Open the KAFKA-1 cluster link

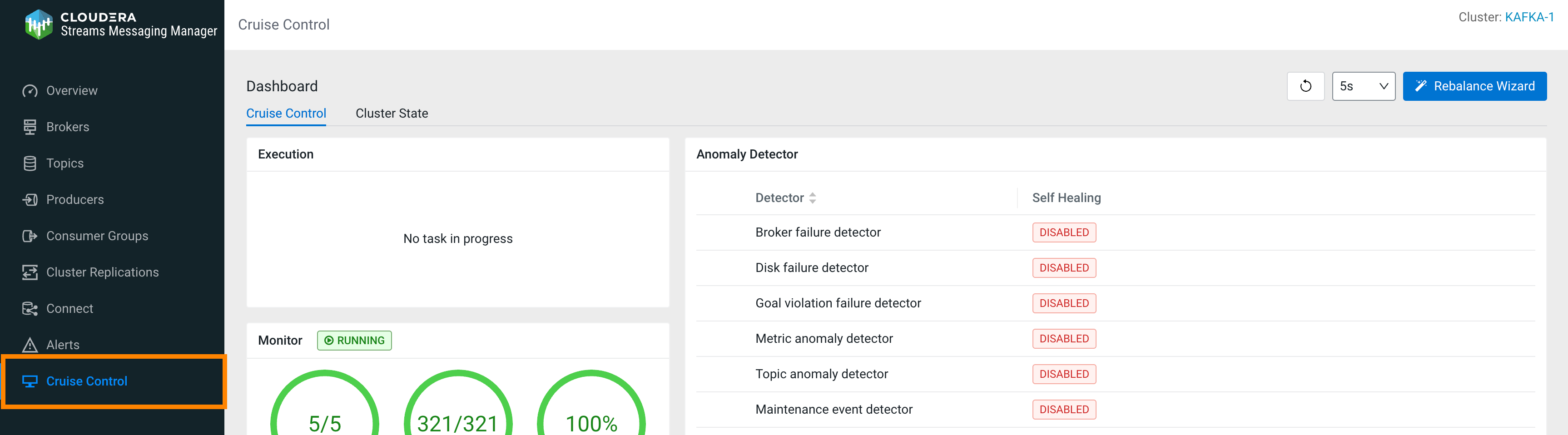[1528, 17]
